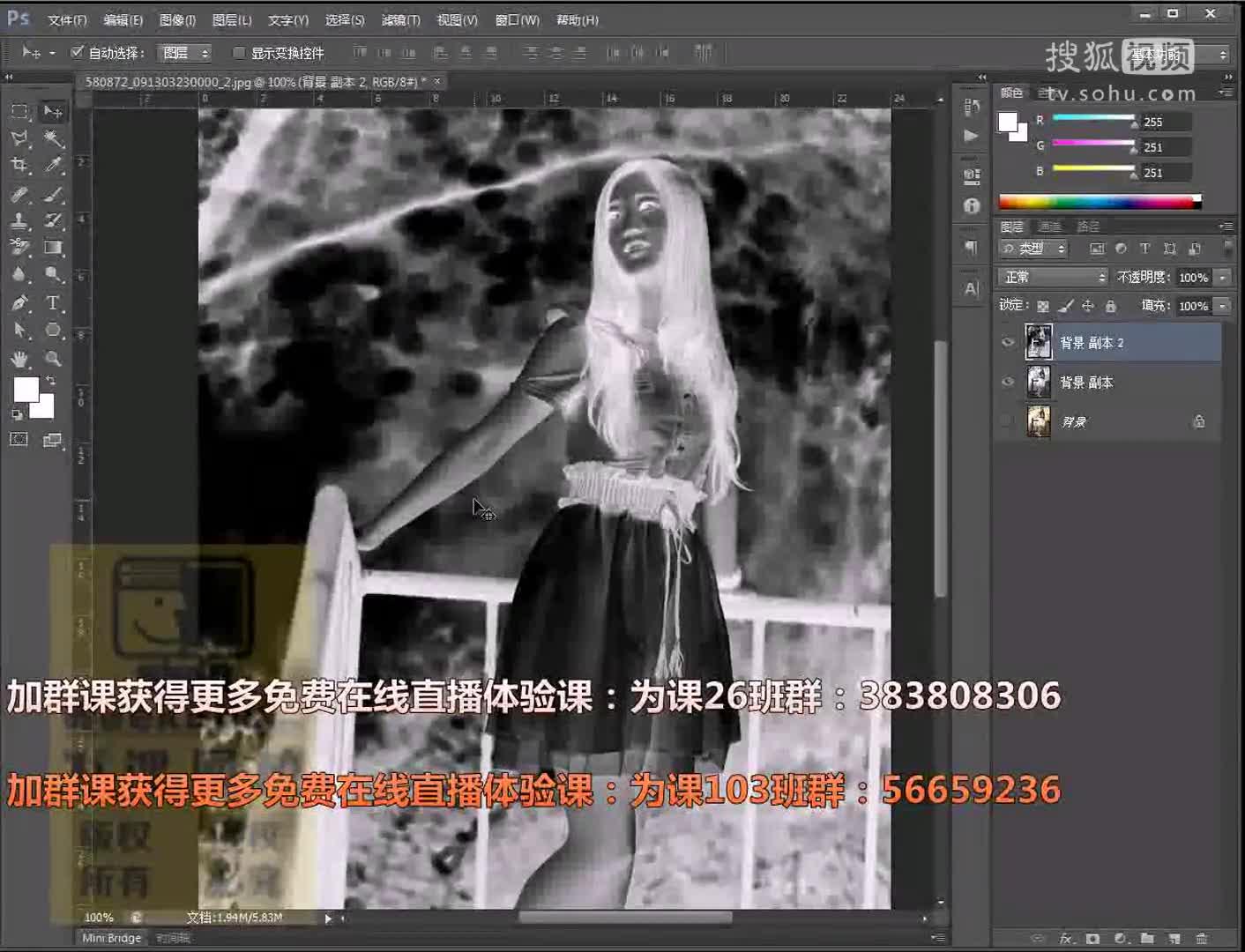Open the layer filter 类型 dropdown
1245x952 pixels.
pyautogui.click(x=1034, y=249)
